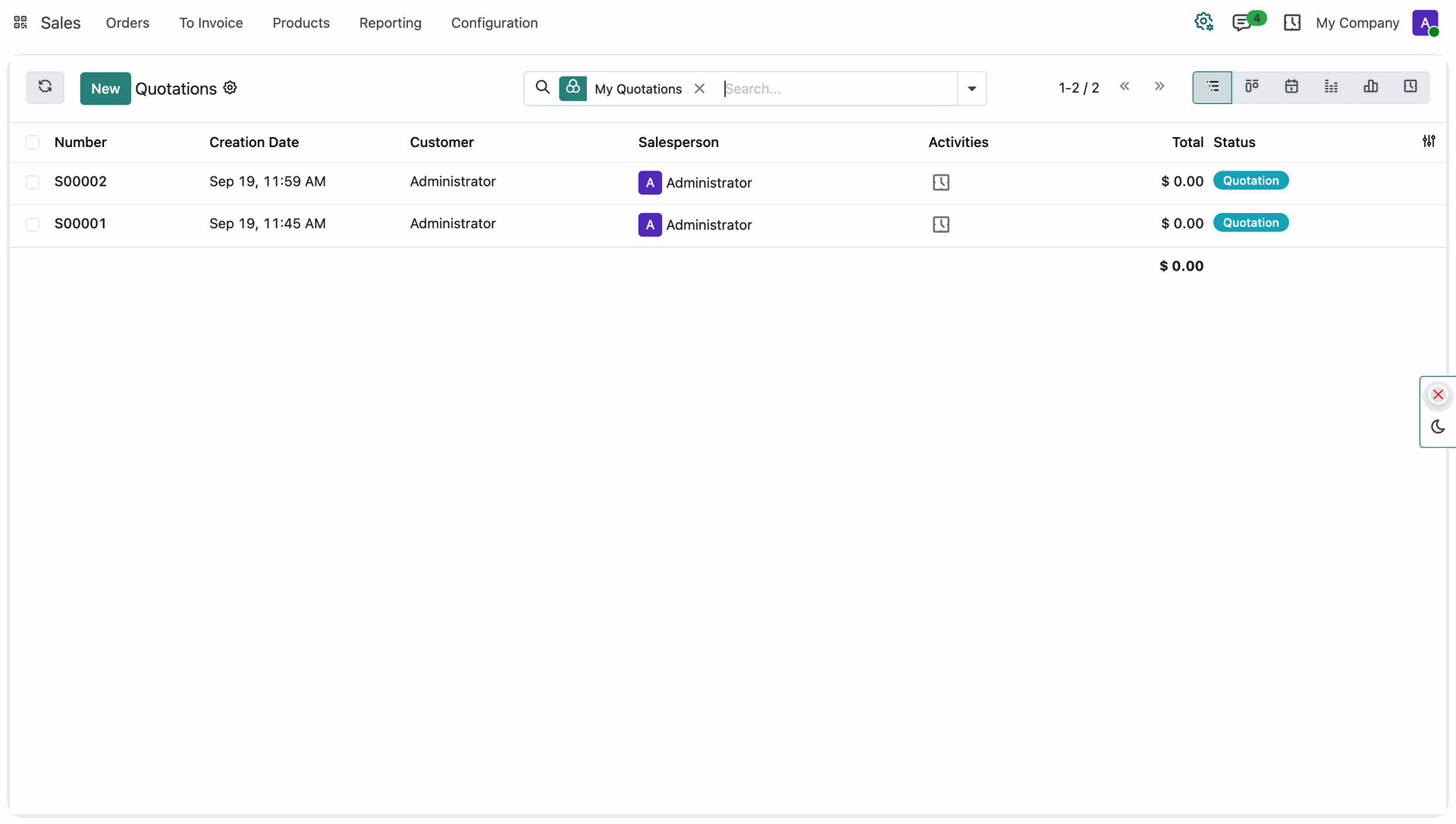Open the Administrator user avatar menu
1456x824 pixels.
click(1425, 23)
